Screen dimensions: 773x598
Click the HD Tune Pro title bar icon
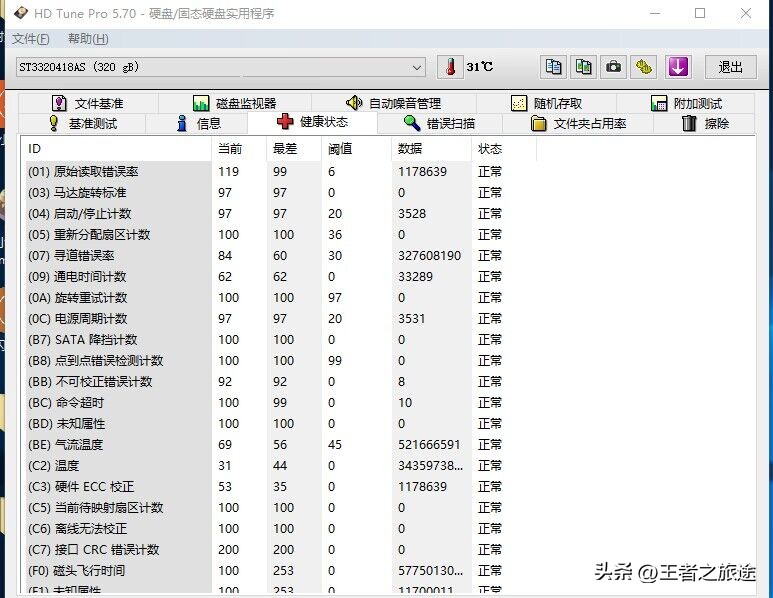point(21,13)
